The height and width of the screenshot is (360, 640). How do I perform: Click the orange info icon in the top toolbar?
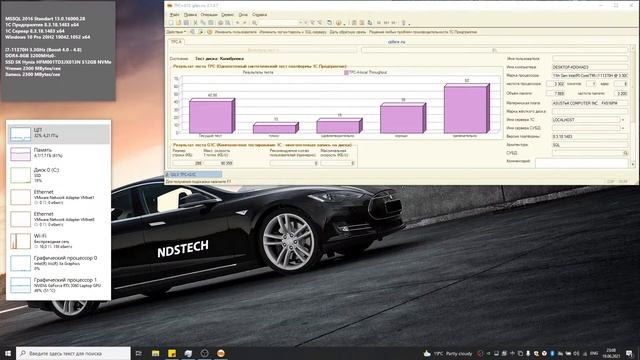(338, 23)
